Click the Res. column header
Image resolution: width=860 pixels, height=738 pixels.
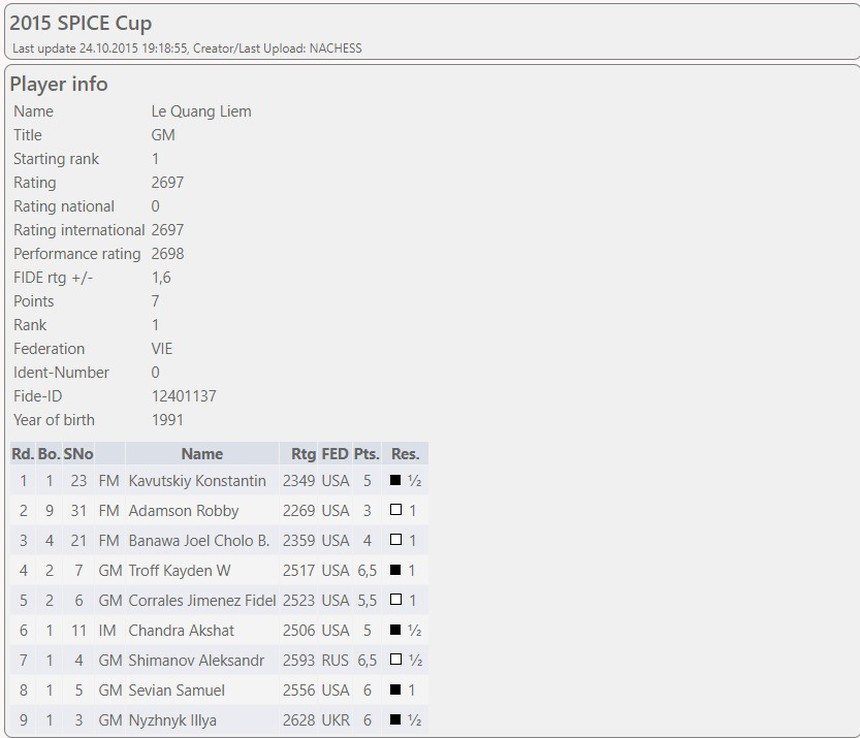point(405,454)
